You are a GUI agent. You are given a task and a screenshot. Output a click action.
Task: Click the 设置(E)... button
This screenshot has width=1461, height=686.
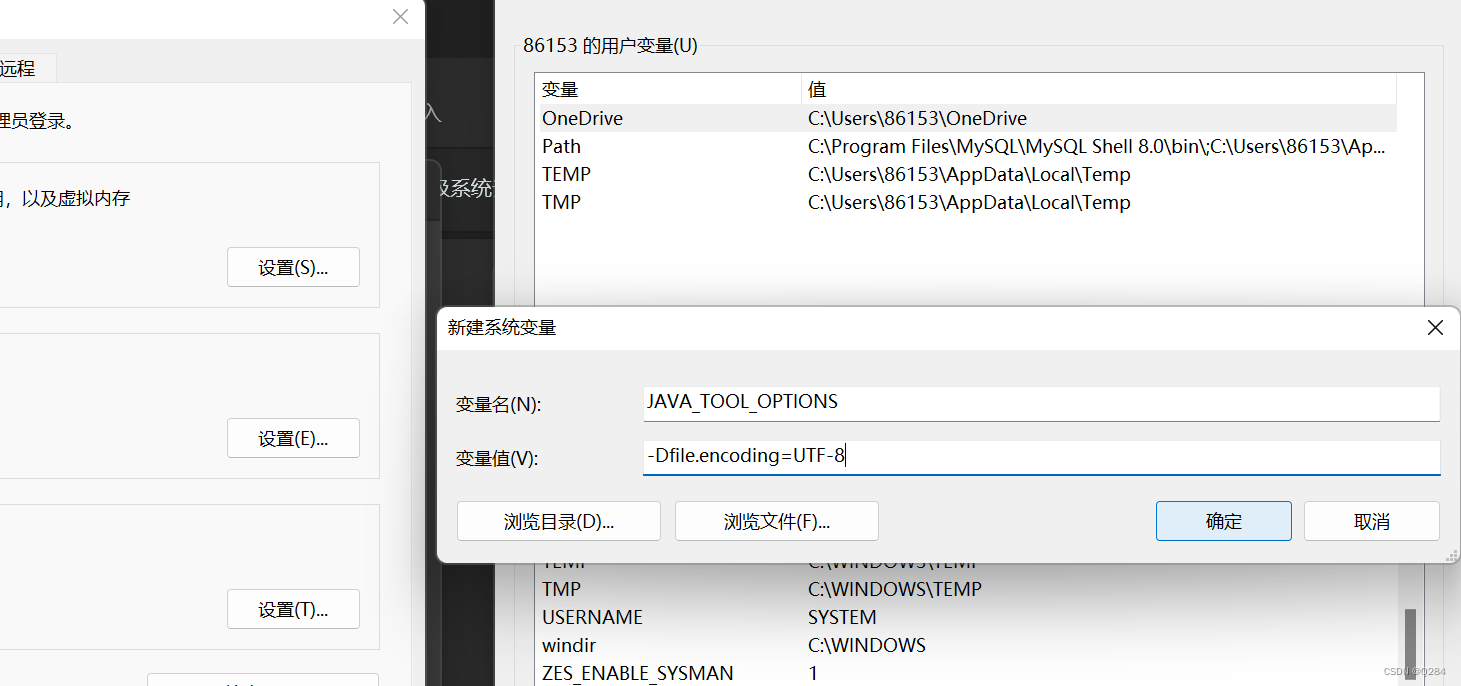[293, 438]
